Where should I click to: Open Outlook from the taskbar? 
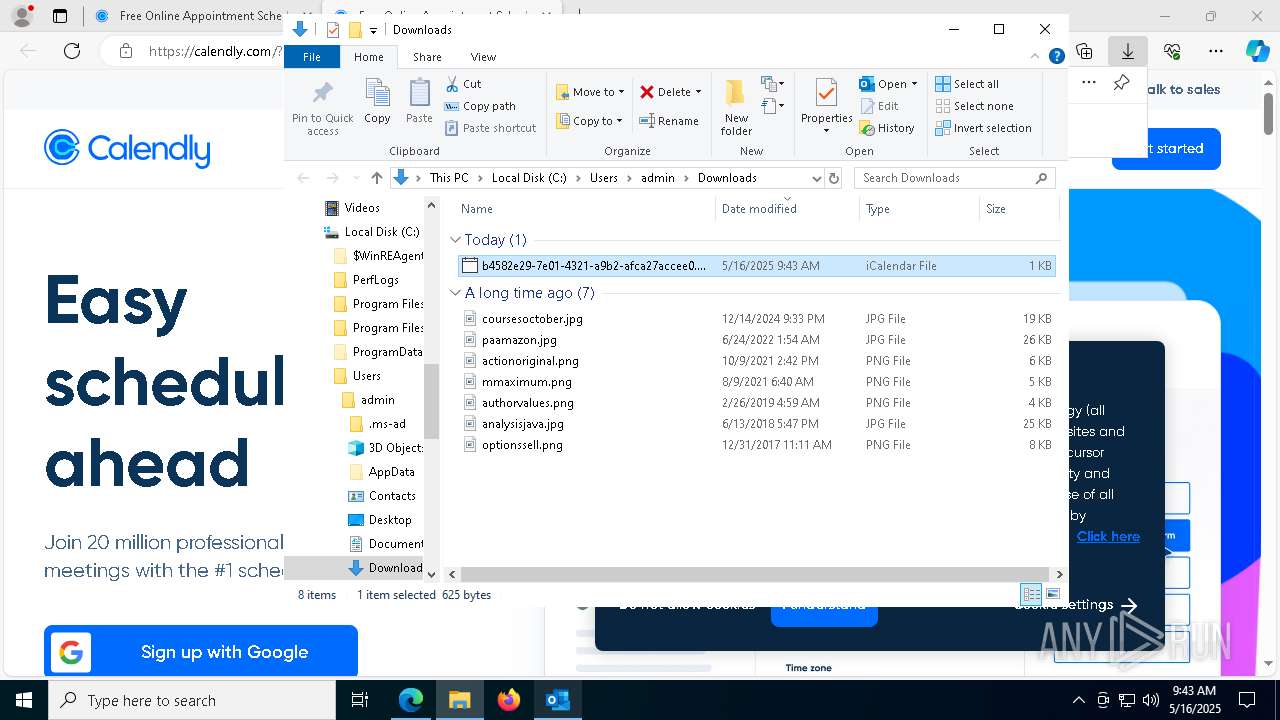558,700
